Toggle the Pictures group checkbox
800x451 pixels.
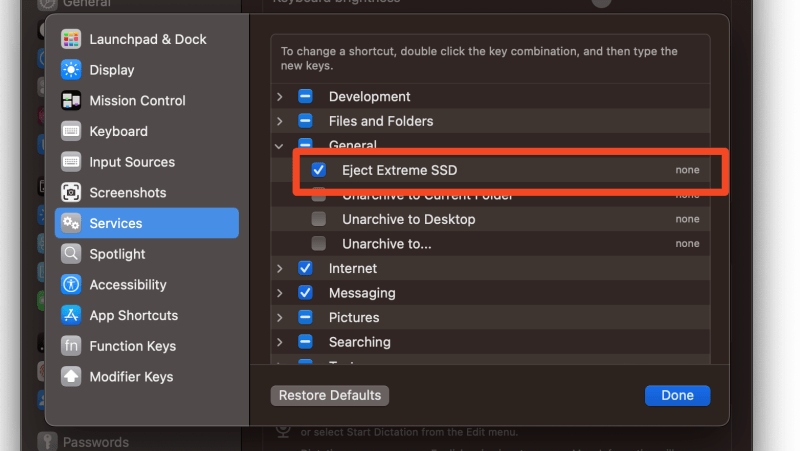[305, 317]
